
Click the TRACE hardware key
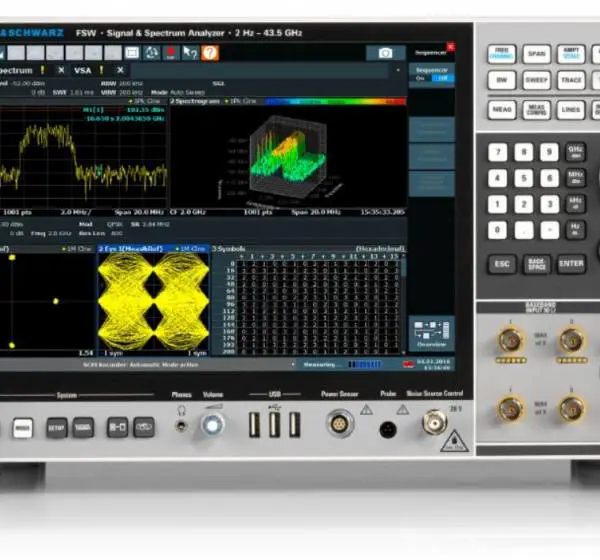click(571, 80)
